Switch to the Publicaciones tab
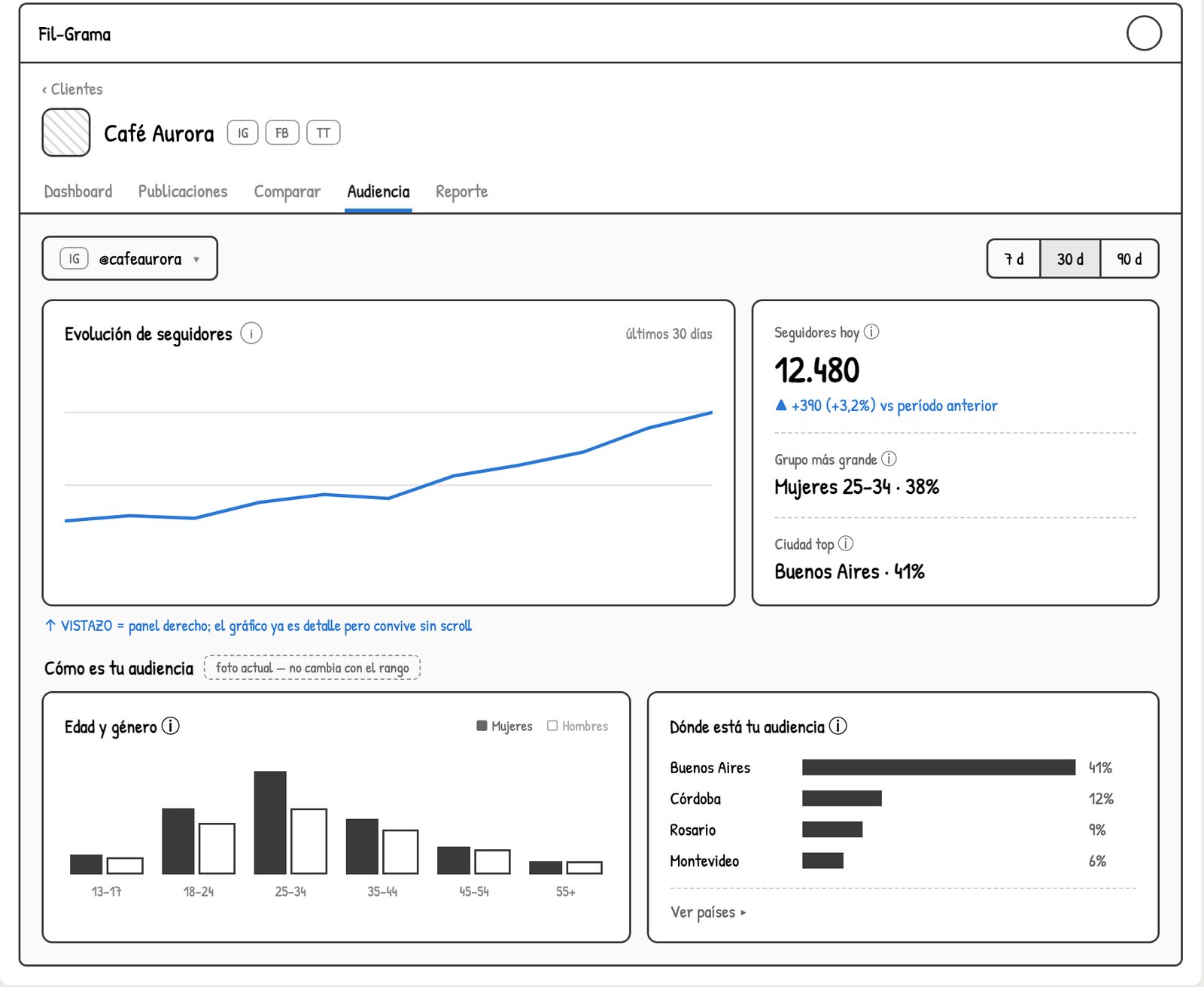Image resolution: width=1204 pixels, height=987 pixels. pos(183,191)
